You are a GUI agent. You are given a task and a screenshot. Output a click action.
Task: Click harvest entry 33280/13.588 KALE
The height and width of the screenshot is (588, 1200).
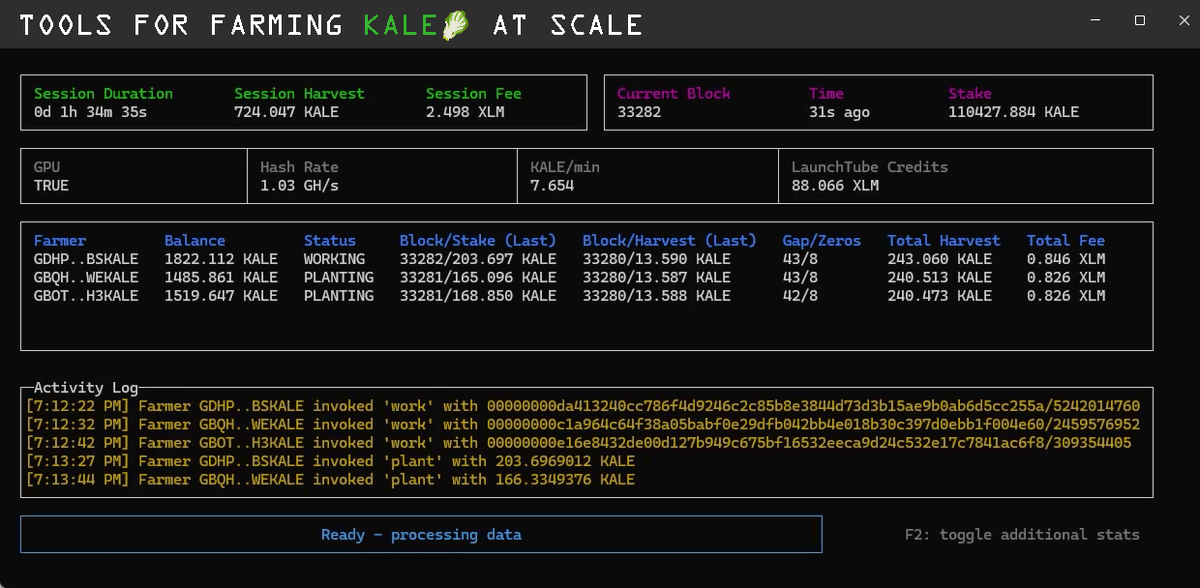click(x=656, y=296)
